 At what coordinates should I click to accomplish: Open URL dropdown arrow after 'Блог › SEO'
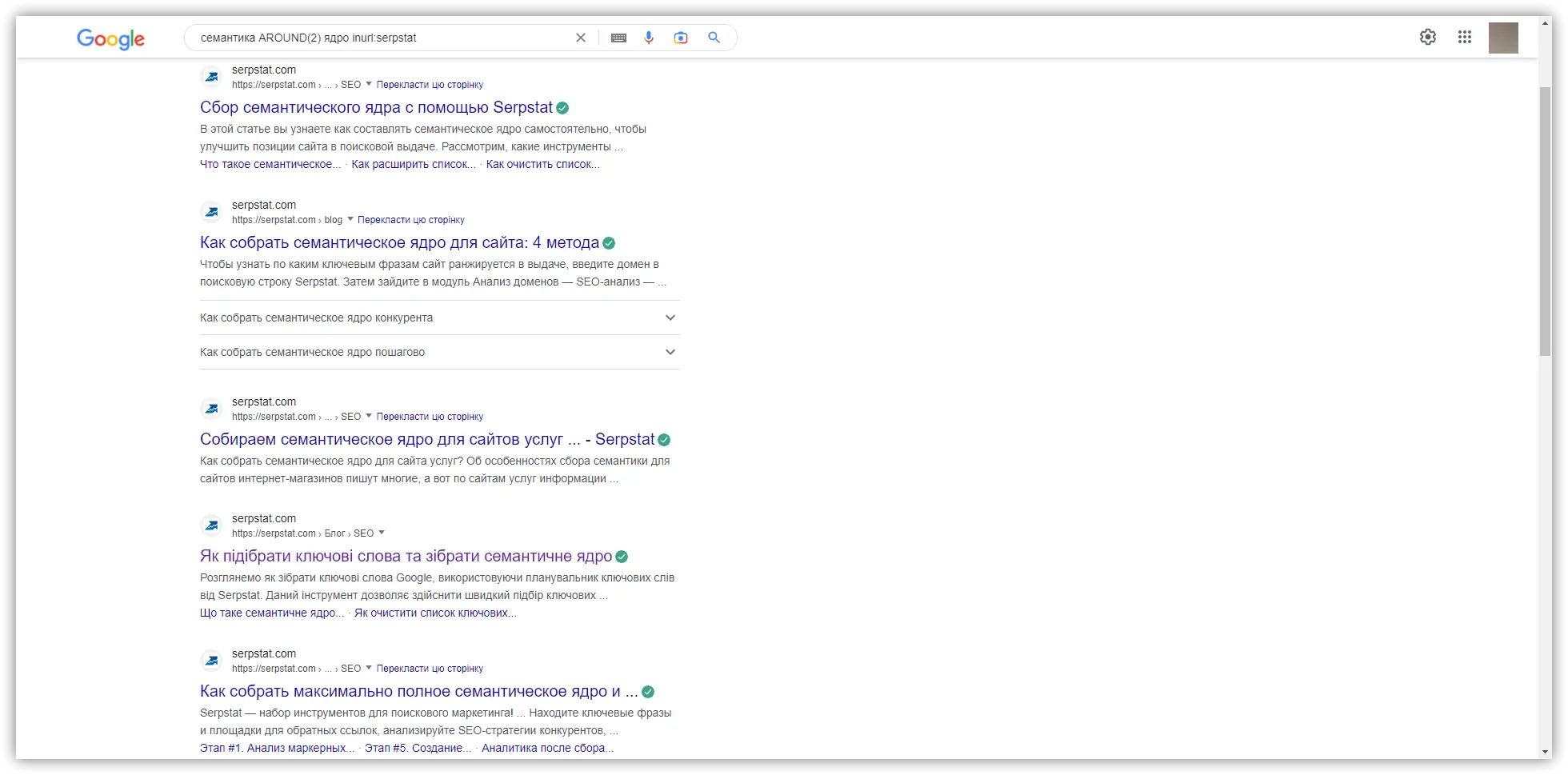click(x=382, y=533)
